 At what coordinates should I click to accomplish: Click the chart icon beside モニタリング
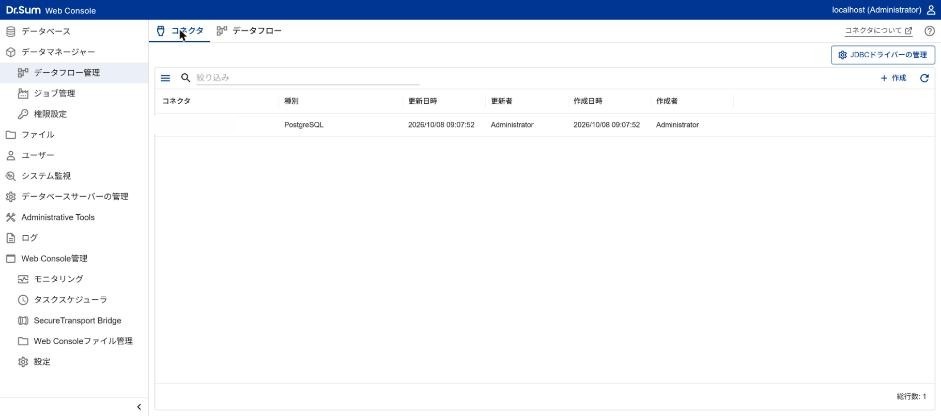(23, 279)
